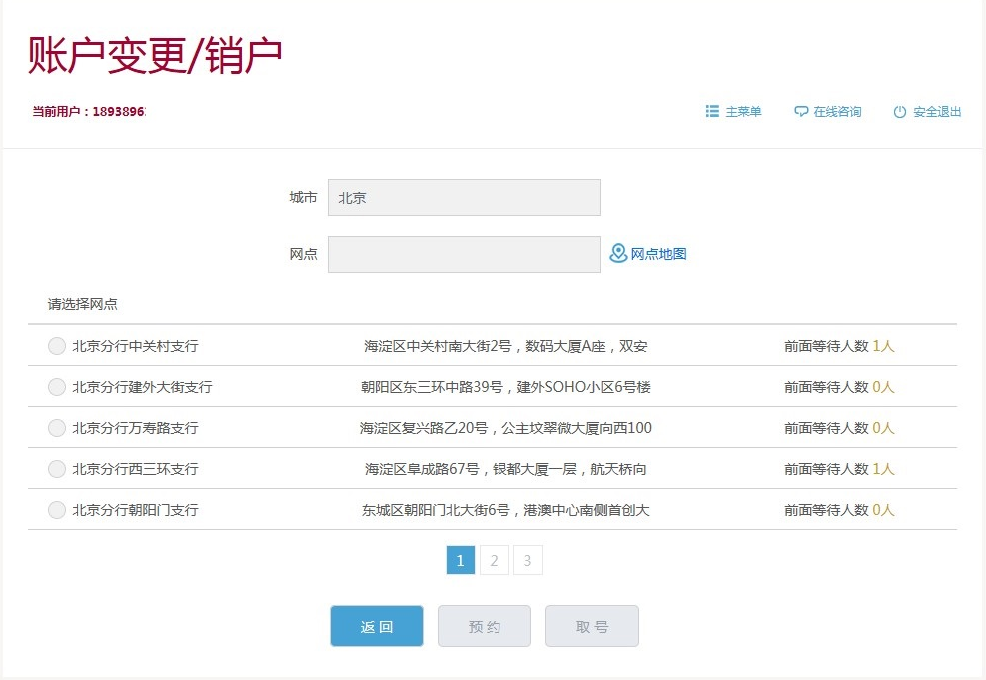Pick the 北京分行朝阳门支行 radio option
This screenshot has width=986, height=680.
tap(57, 510)
